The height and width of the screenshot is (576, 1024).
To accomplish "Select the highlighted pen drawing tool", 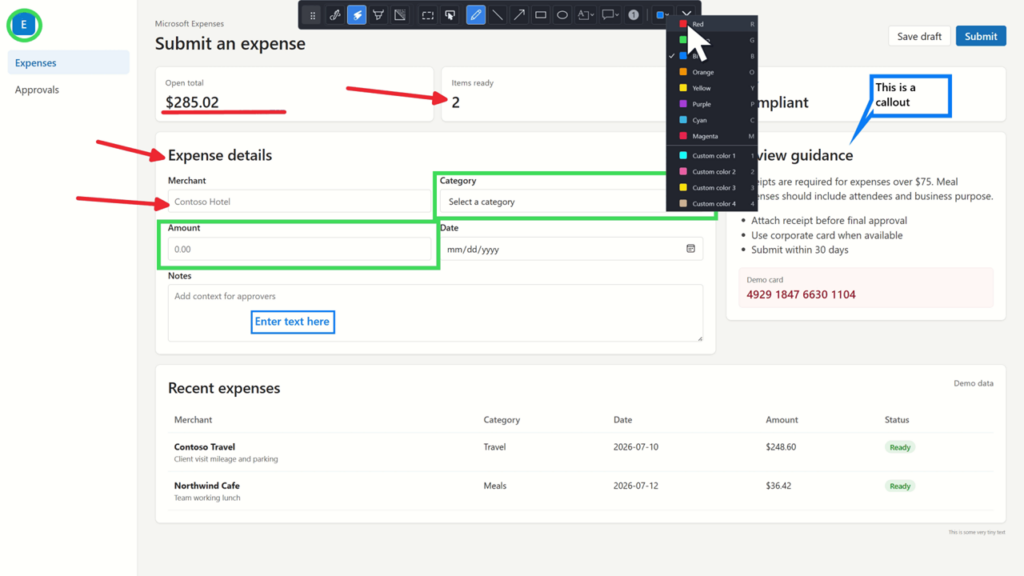I will (x=475, y=15).
